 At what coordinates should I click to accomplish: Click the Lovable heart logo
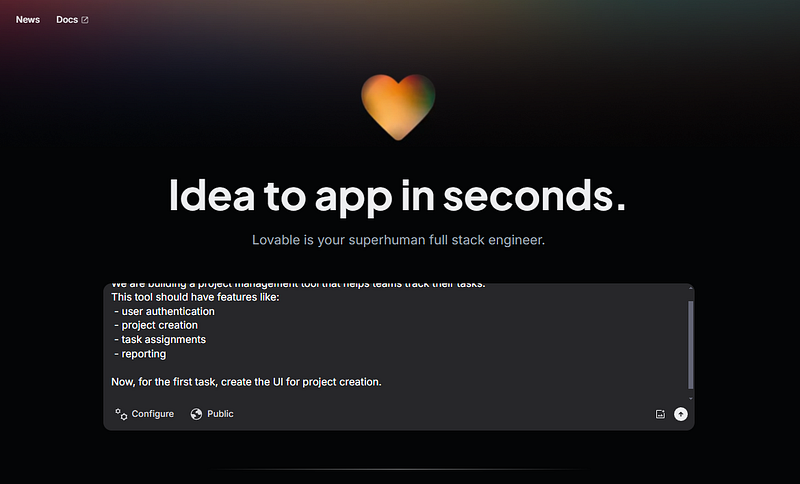tap(398, 107)
